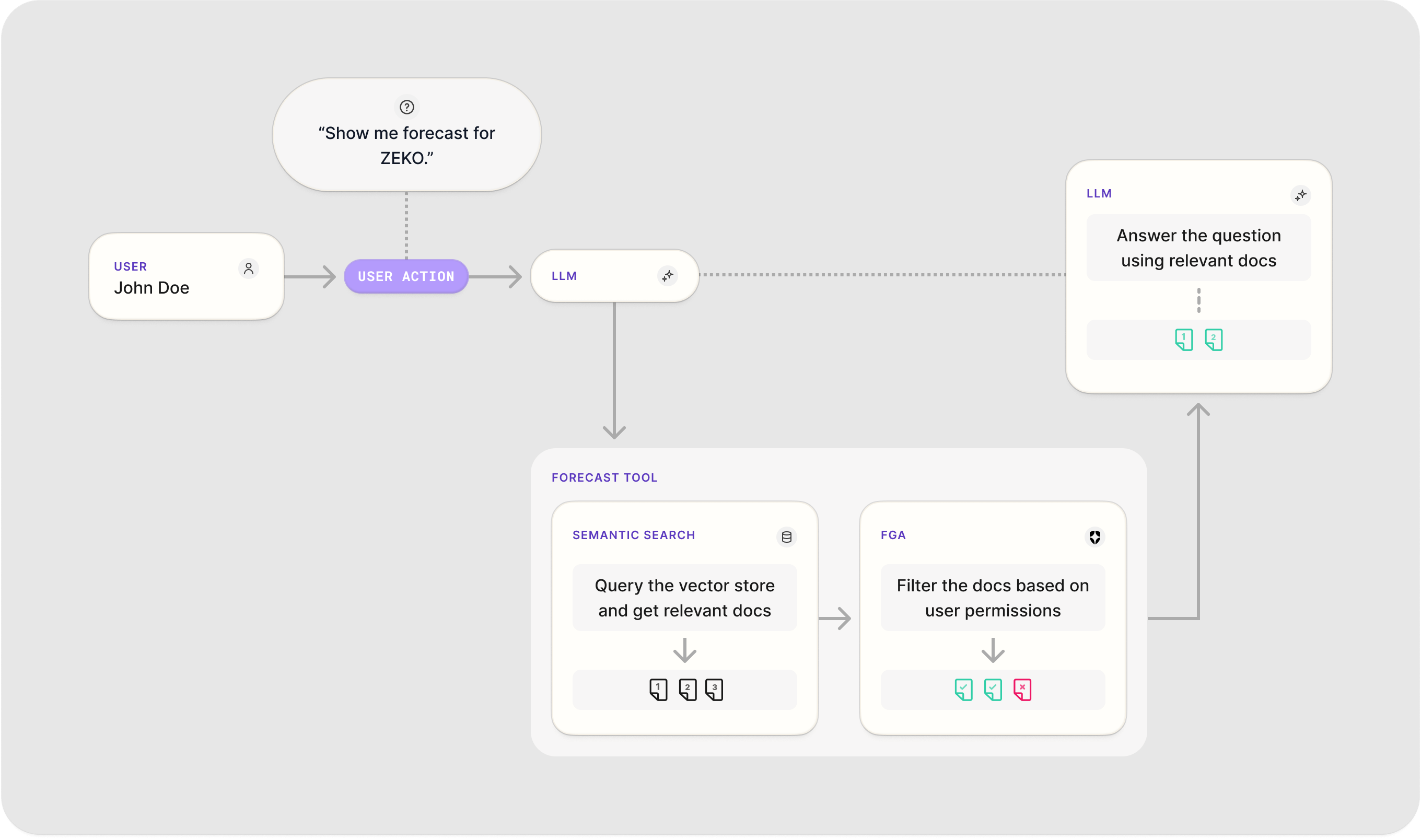
Task: Toggle green document 1 in the LLM card
Action: (x=1183, y=340)
